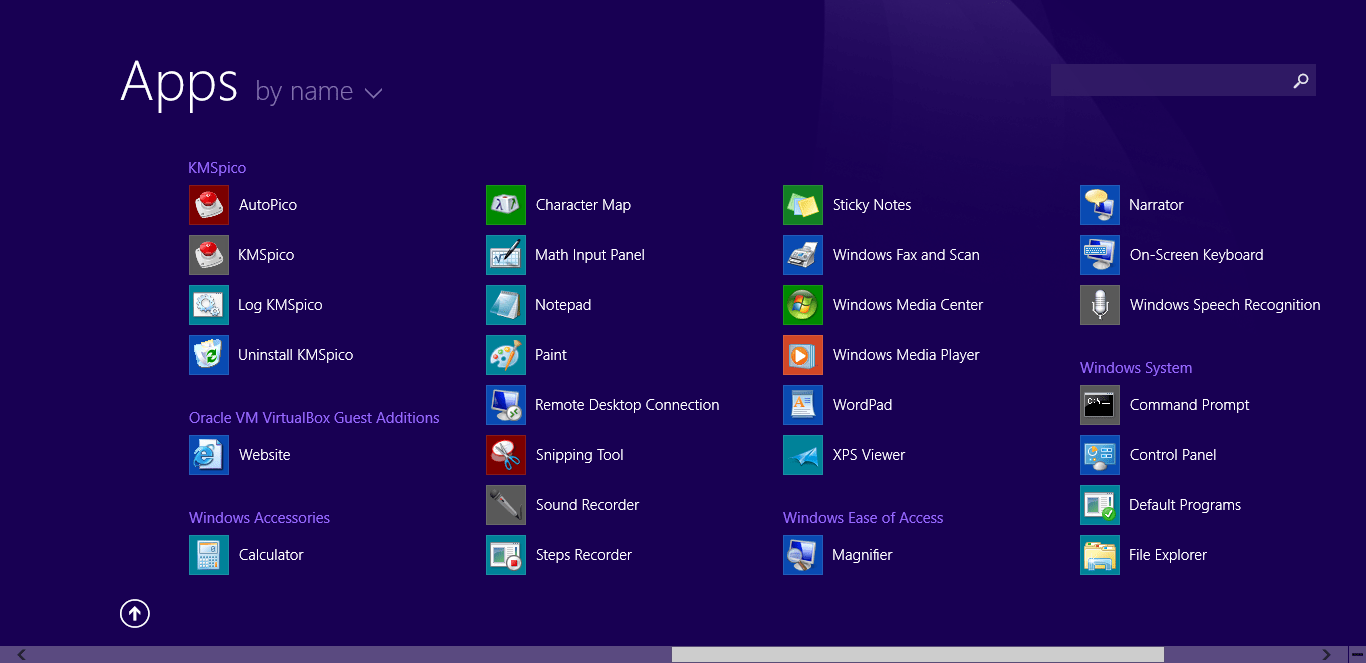Click the 'XPS Viewer' text label

869,455
